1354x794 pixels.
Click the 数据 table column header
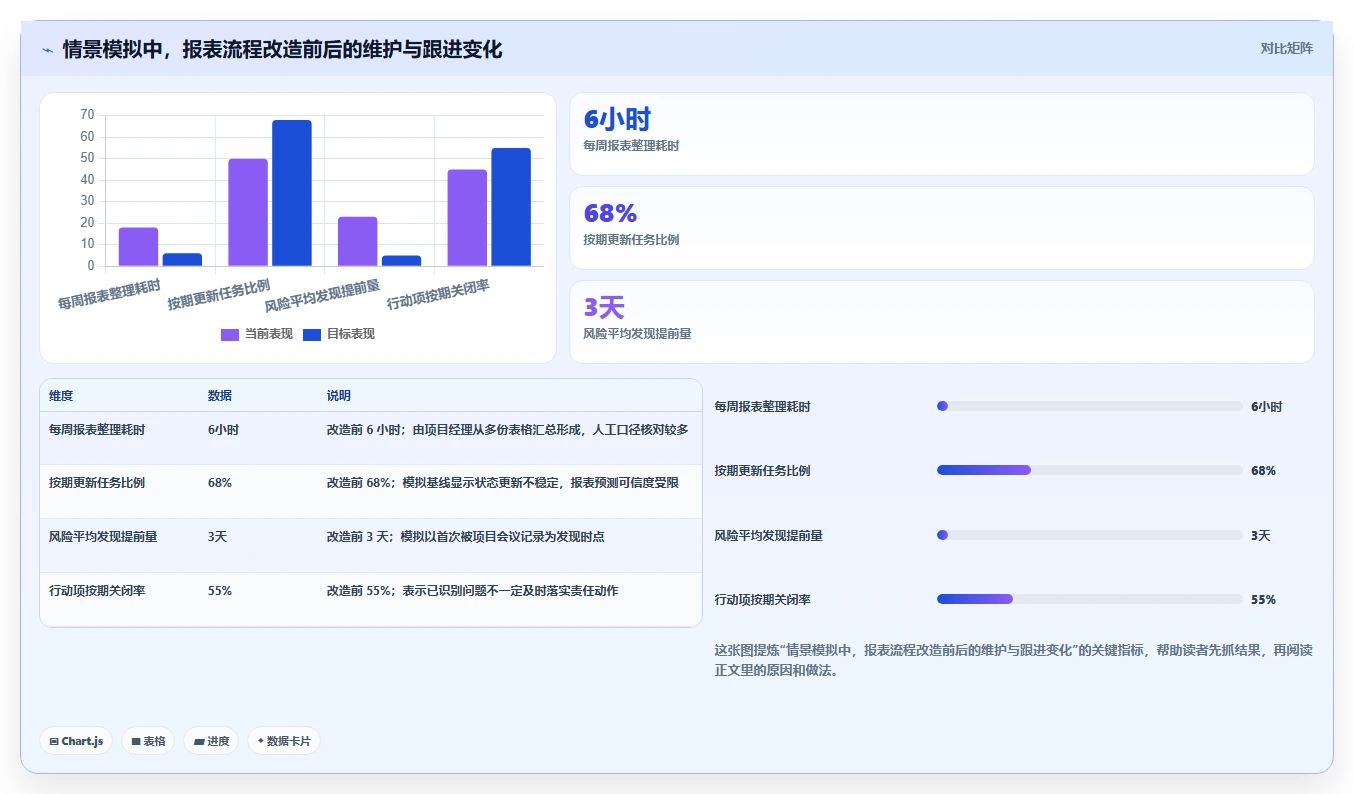[x=220, y=396]
